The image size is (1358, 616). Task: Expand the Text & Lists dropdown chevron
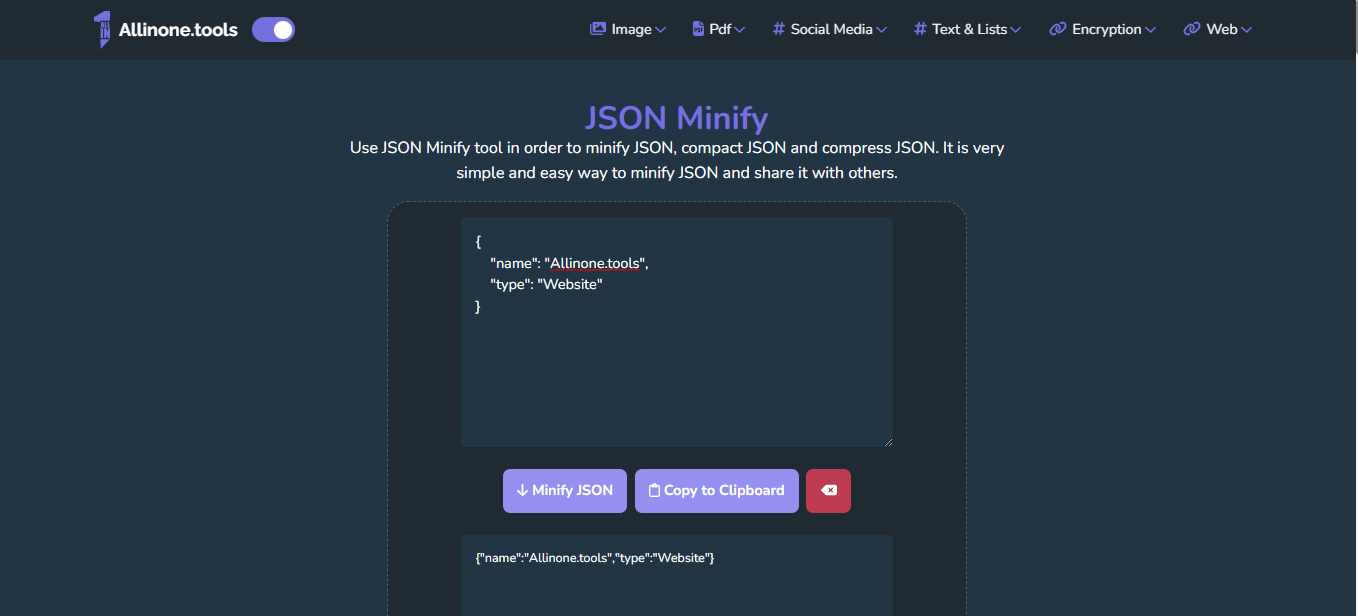(1016, 30)
